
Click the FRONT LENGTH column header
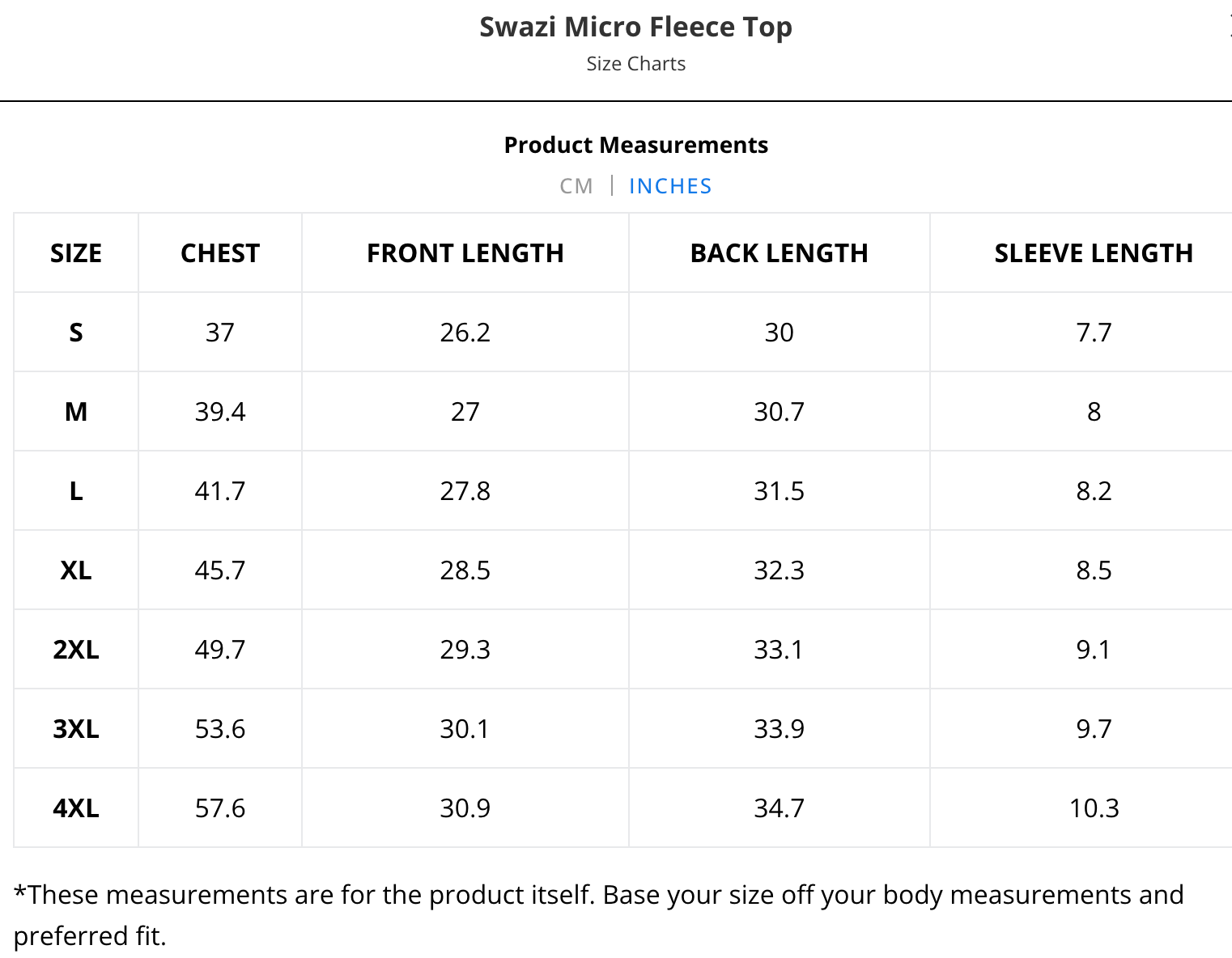click(x=465, y=253)
